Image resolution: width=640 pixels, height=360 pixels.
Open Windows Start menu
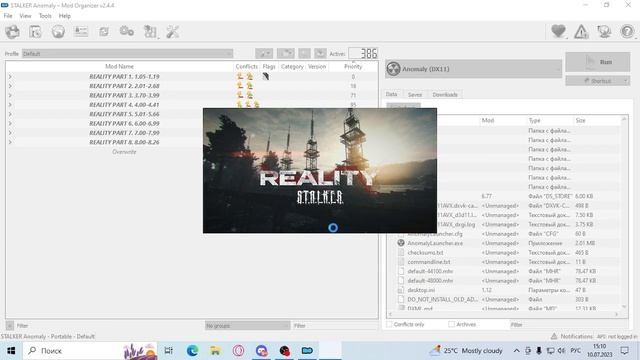(11, 351)
